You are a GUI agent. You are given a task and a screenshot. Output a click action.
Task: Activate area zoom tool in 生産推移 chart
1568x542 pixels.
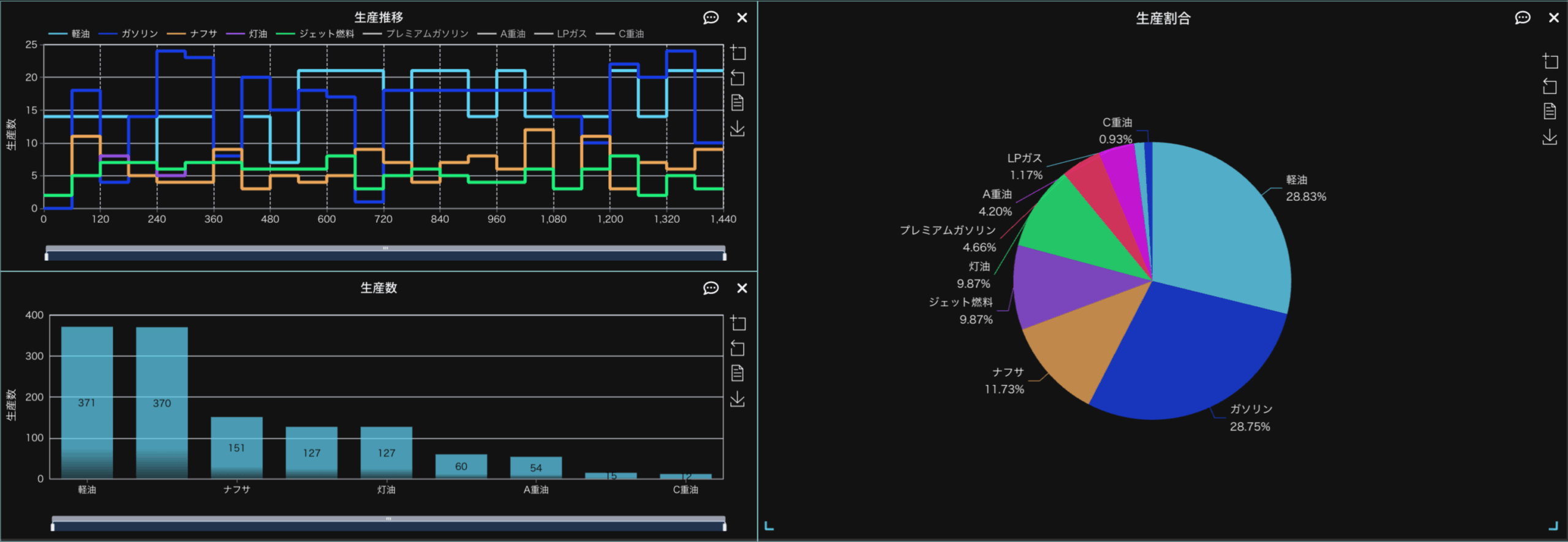click(738, 53)
